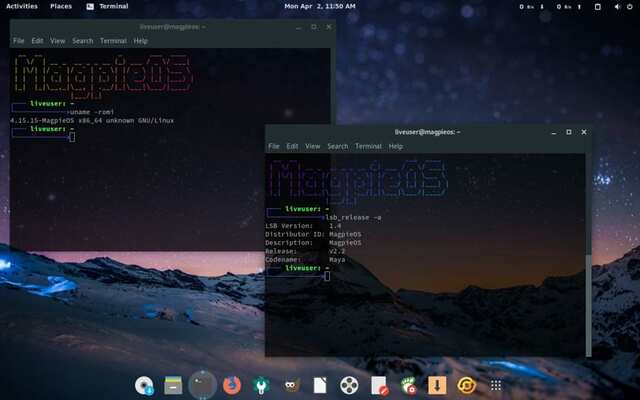Click the volume speaker icon in top bar
This screenshot has width=640, height=400.
[617, 7]
